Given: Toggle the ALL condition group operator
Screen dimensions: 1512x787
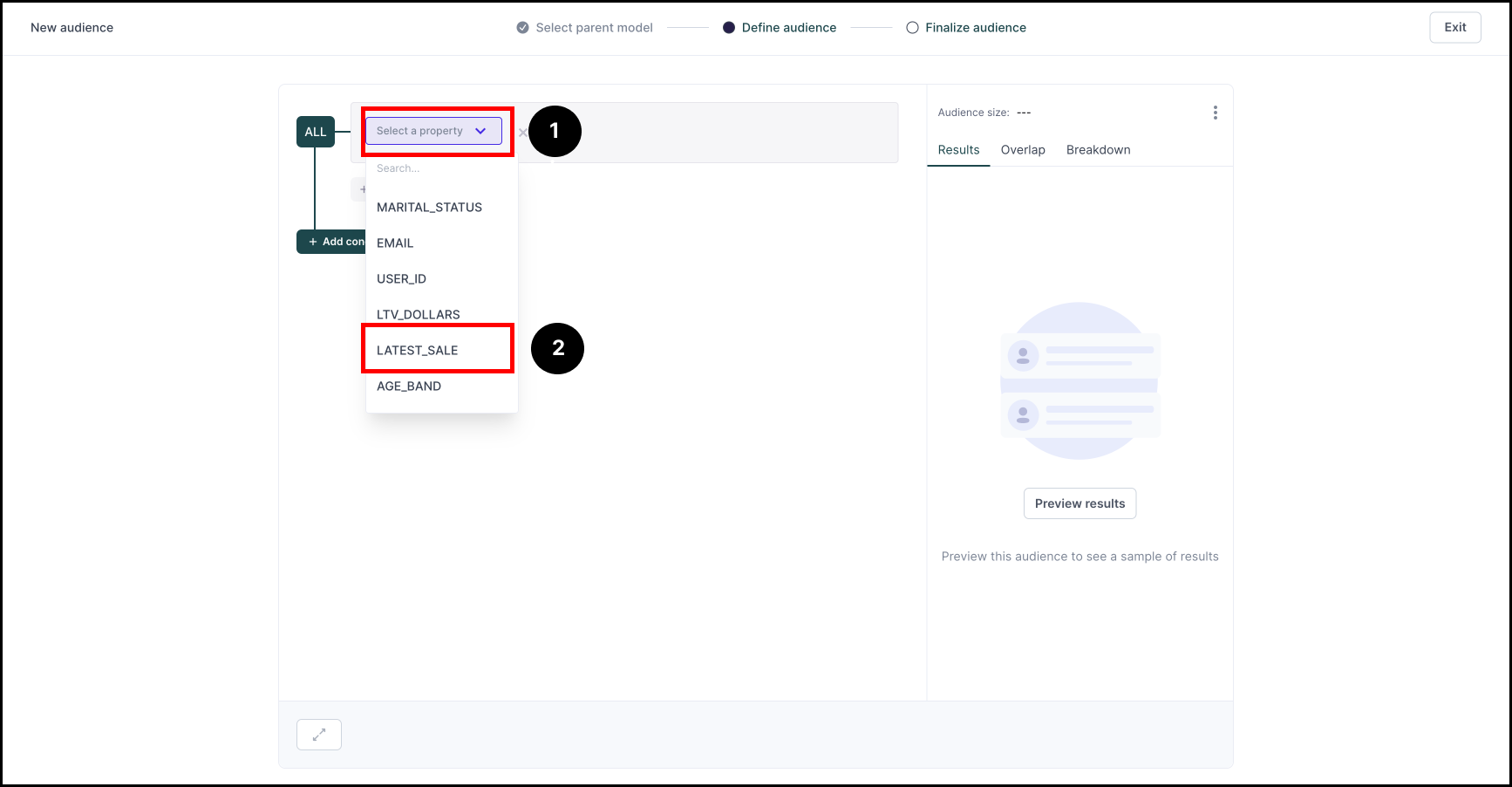Looking at the screenshot, I should pyautogui.click(x=315, y=132).
